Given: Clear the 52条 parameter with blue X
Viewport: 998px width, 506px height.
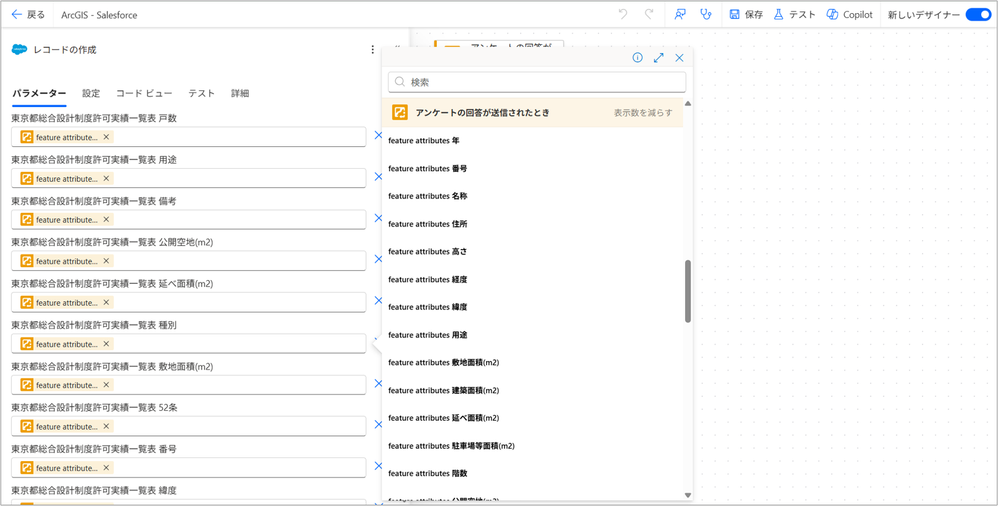Looking at the screenshot, I should [377, 425].
